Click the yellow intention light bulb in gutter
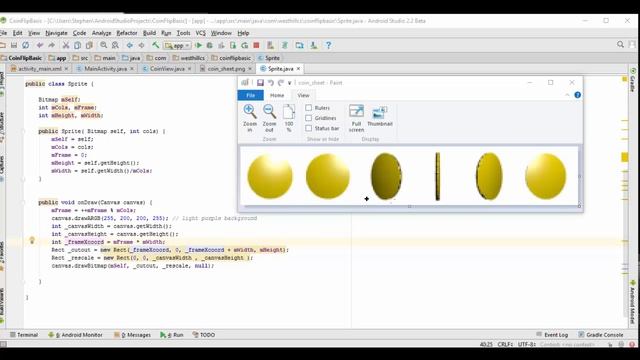 (32, 240)
